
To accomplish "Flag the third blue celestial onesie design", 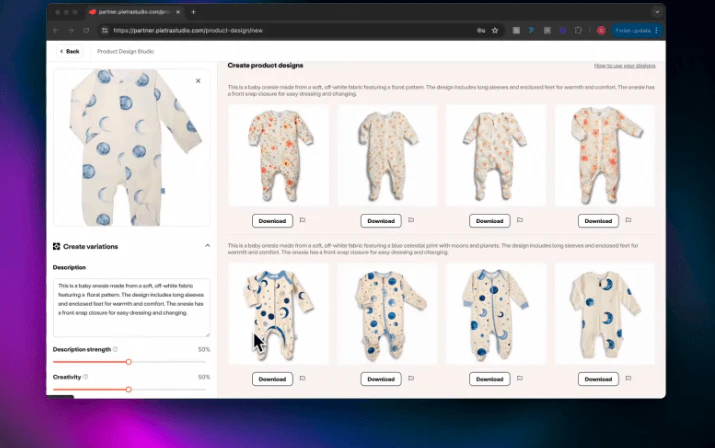I will pos(519,379).
